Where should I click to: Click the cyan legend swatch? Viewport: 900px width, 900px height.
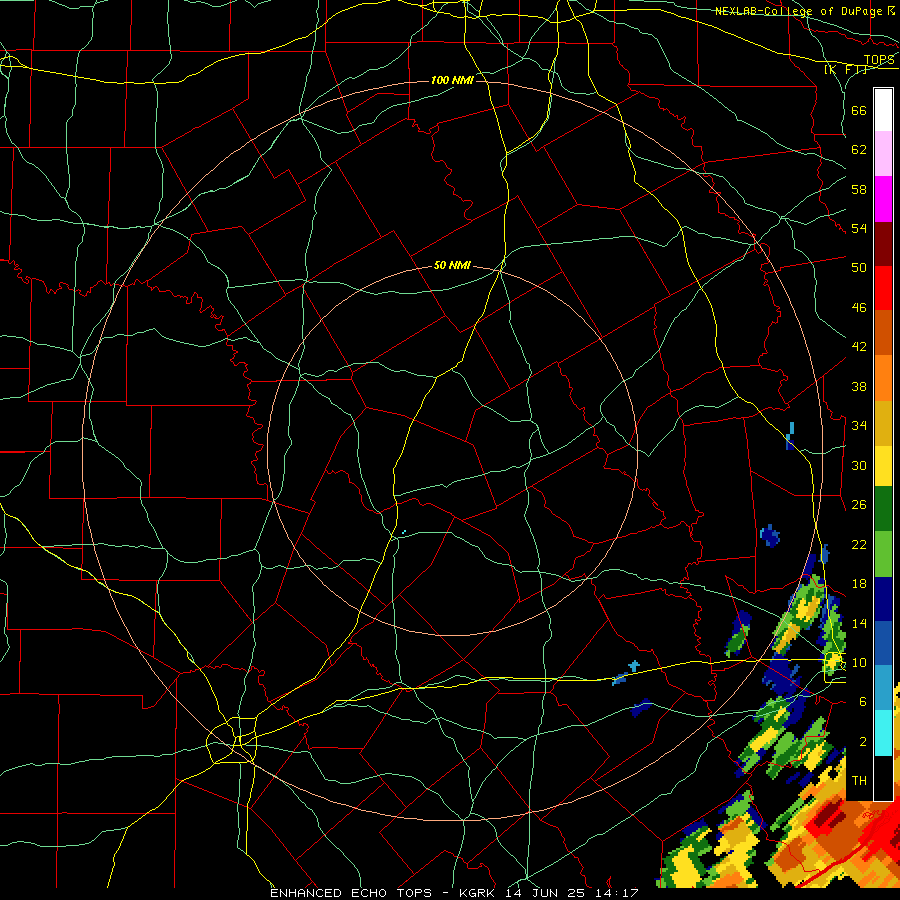point(883,733)
